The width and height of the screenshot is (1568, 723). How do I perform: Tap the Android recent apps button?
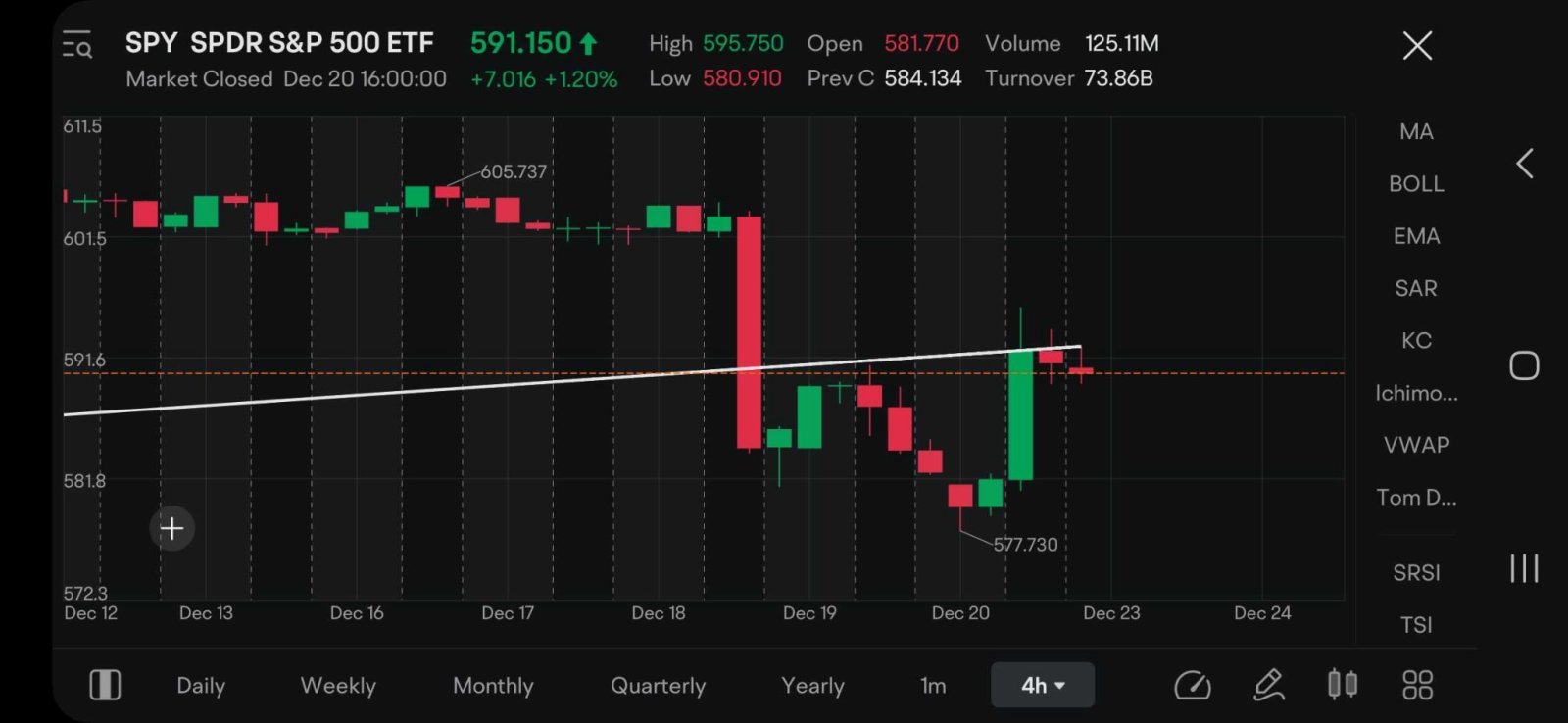point(1524,568)
